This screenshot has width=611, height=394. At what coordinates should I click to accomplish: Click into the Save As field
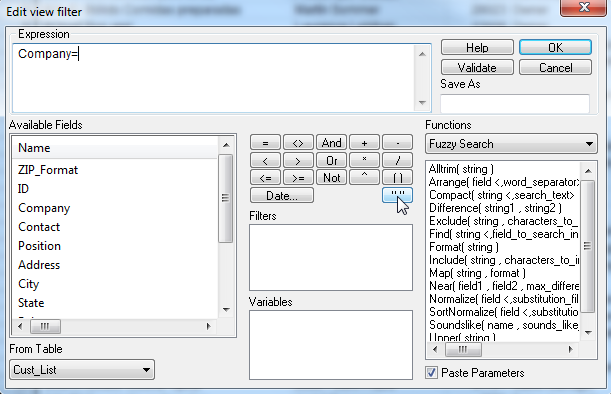tap(515, 104)
